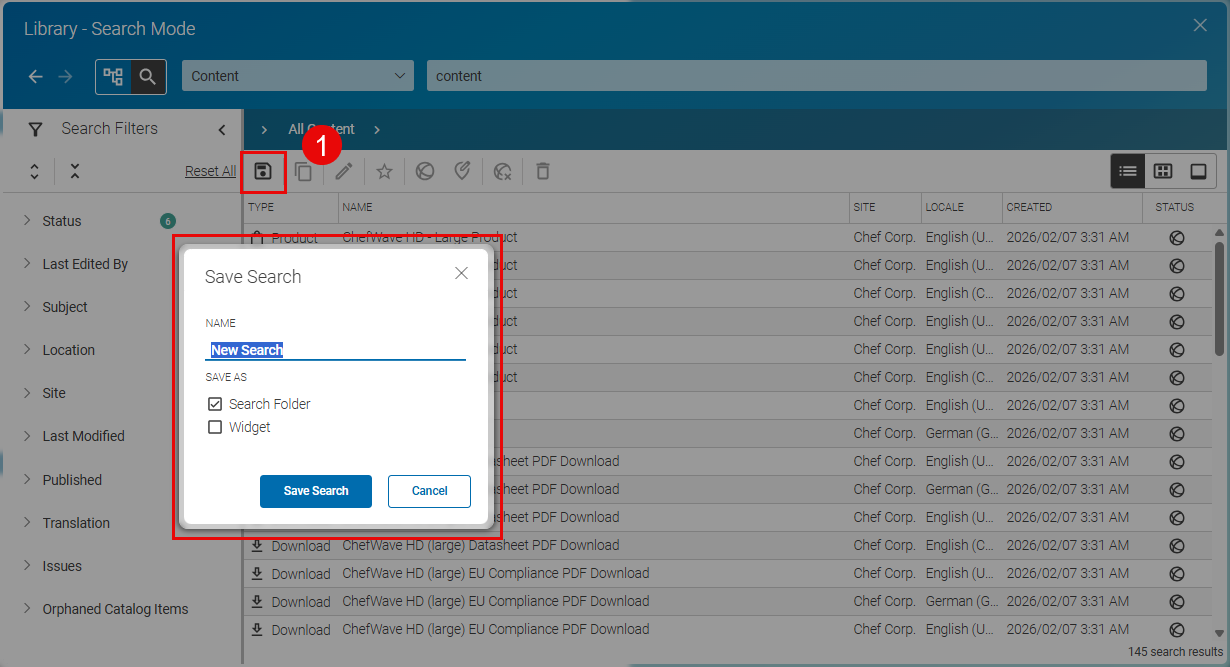Open the delete trash icon
1230x667 pixels.
click(x=542, y=171)
